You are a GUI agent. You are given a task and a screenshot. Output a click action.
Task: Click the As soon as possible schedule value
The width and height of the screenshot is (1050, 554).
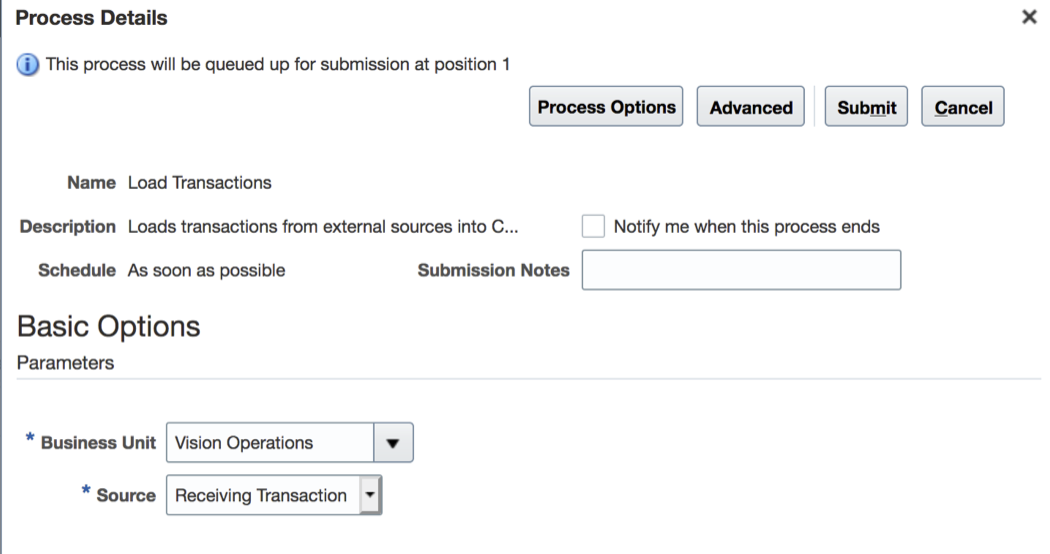[206, 270]
